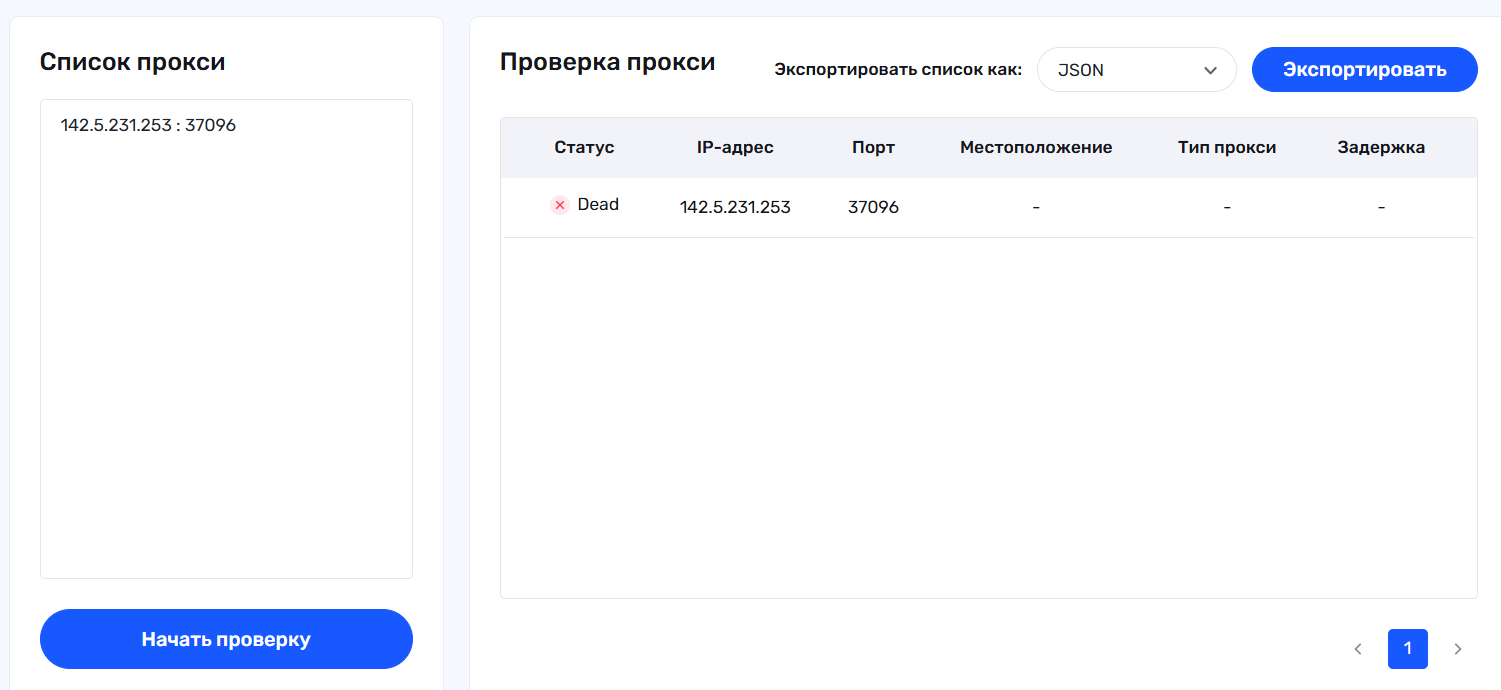The height and width of the screenshot is (690, 1501).
Task: Click the Статус column header
Action: click(x=584, y=148)
